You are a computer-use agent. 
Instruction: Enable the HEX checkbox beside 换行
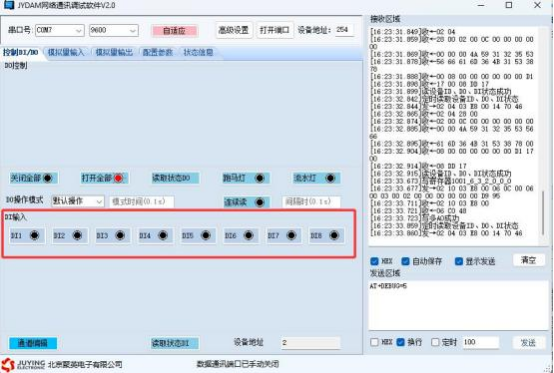(375, 342)
